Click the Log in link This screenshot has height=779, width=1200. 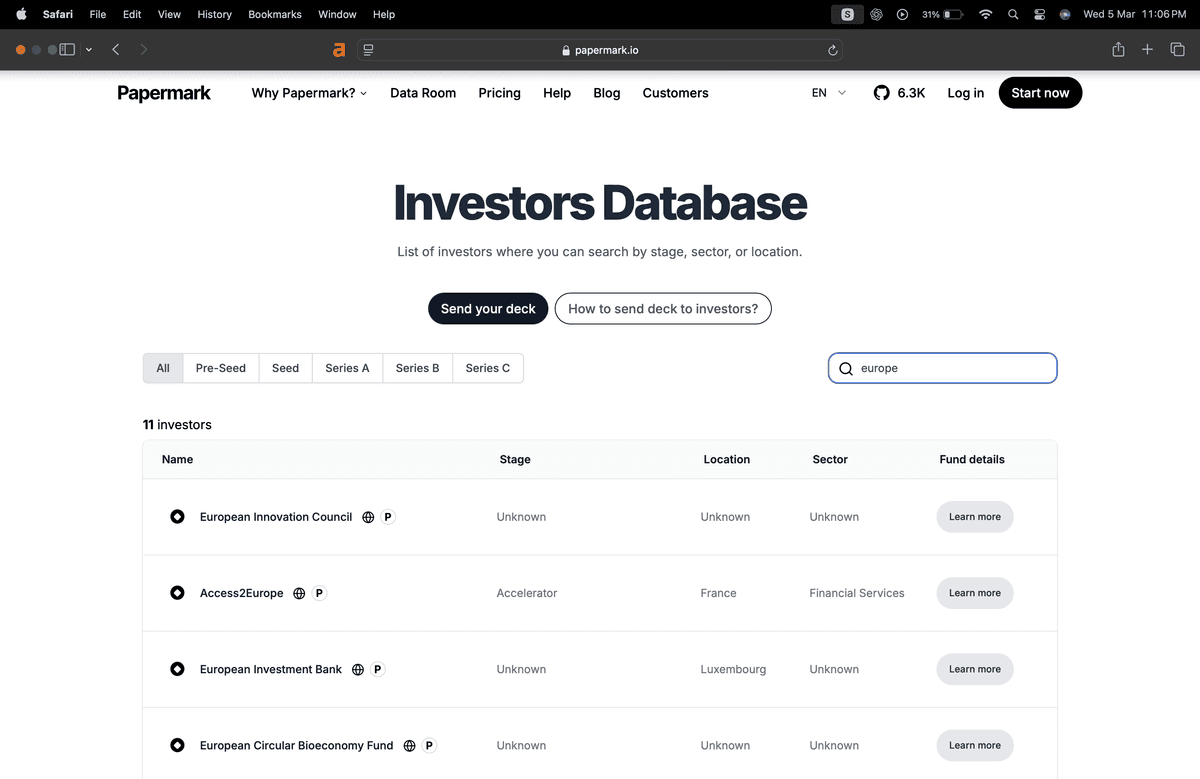tap(965, 93)
